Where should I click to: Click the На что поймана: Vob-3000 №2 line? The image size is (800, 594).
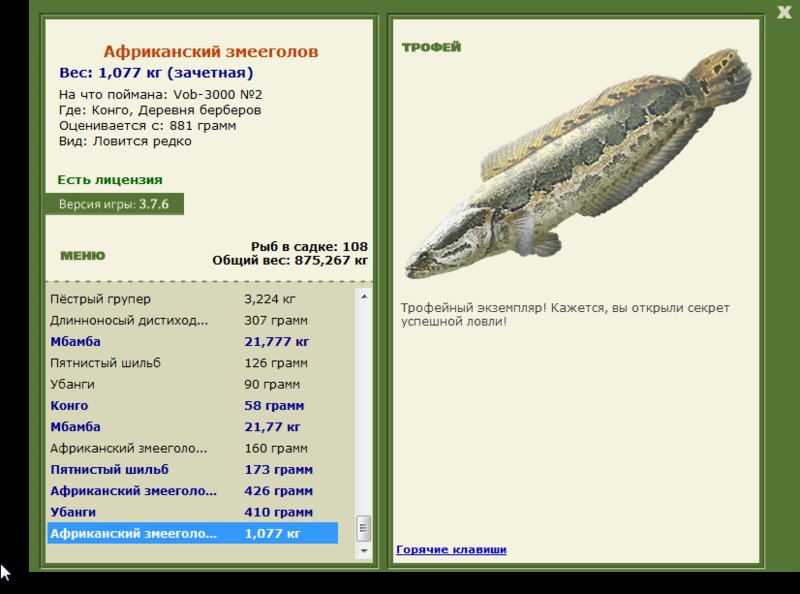click(x=161, y=94)
